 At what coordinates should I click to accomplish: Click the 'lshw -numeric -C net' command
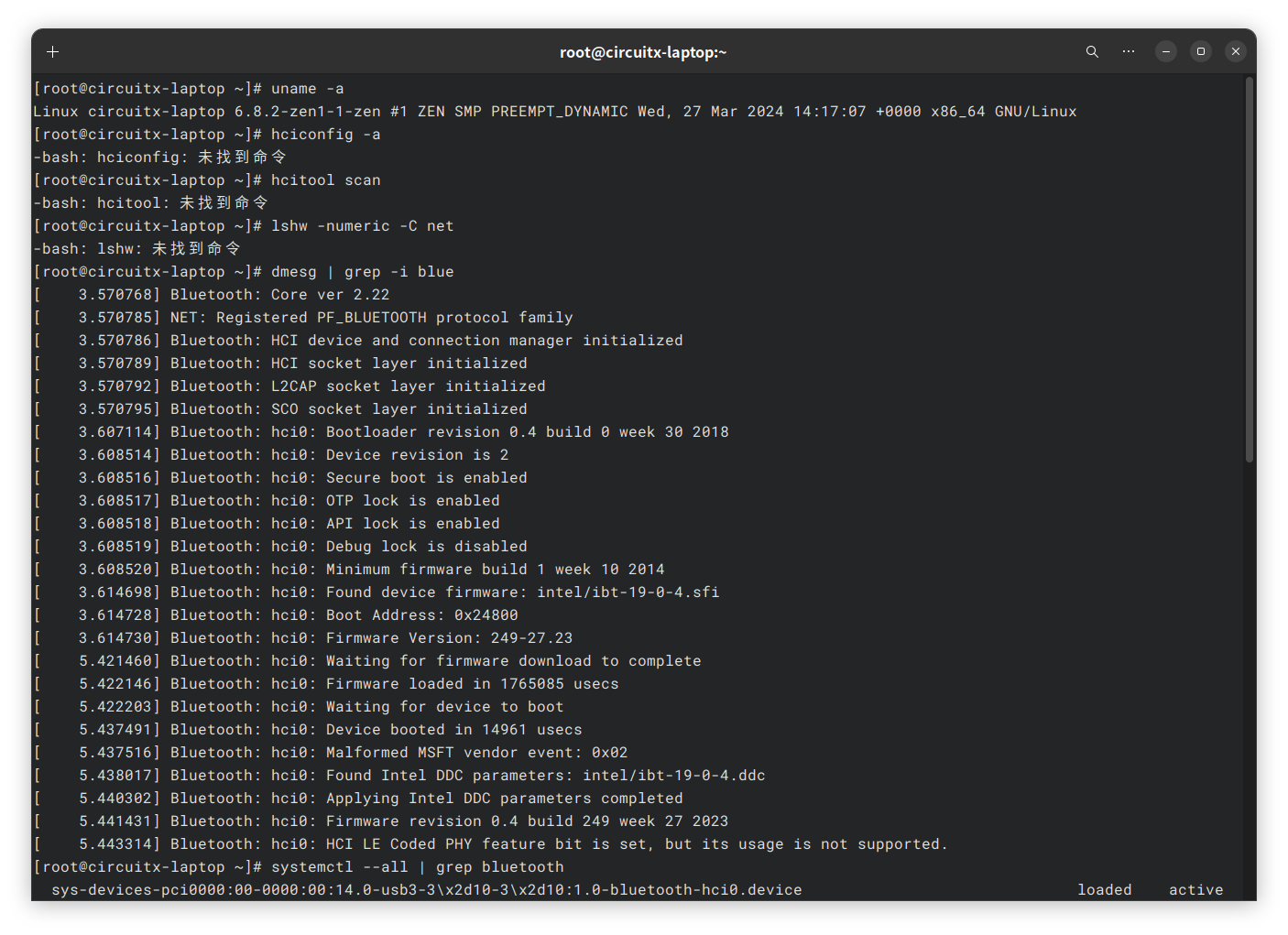pyautogui.click(x=362, y=226)
